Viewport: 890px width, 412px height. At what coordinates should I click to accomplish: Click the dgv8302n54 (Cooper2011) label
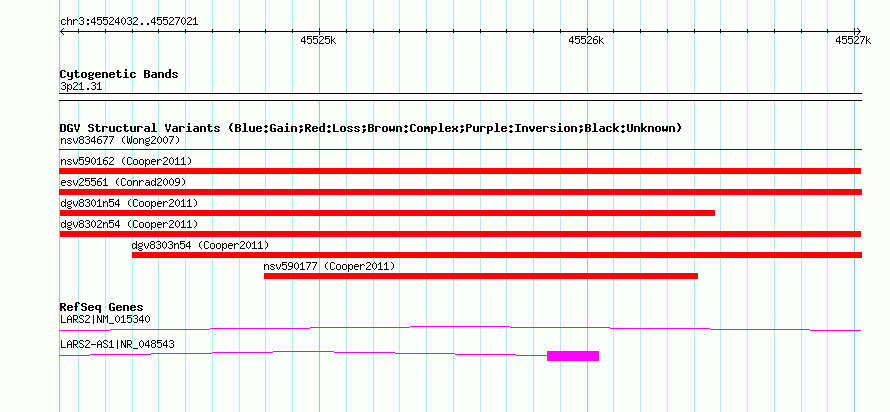tap(129, 224)
